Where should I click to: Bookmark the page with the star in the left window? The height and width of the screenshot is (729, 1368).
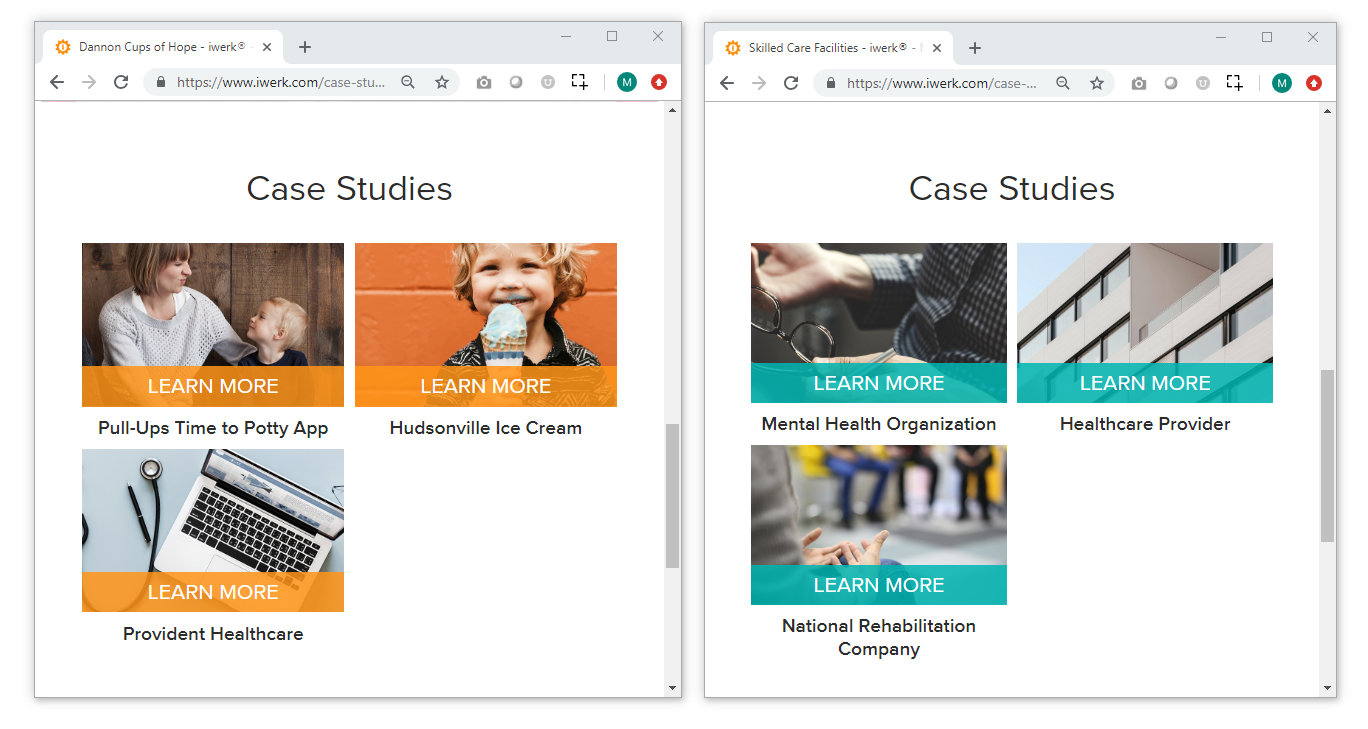tap(442, 83)
